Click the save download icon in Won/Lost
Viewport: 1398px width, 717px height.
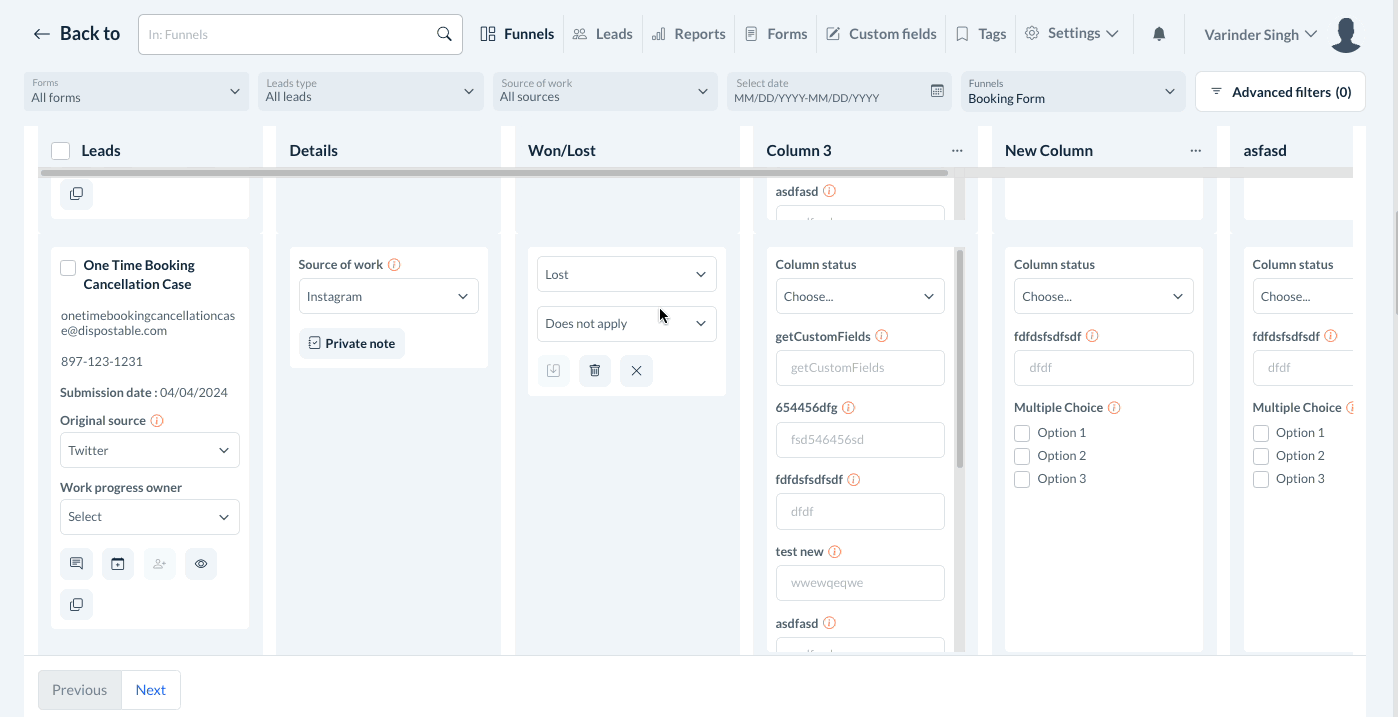pos(554,371)
